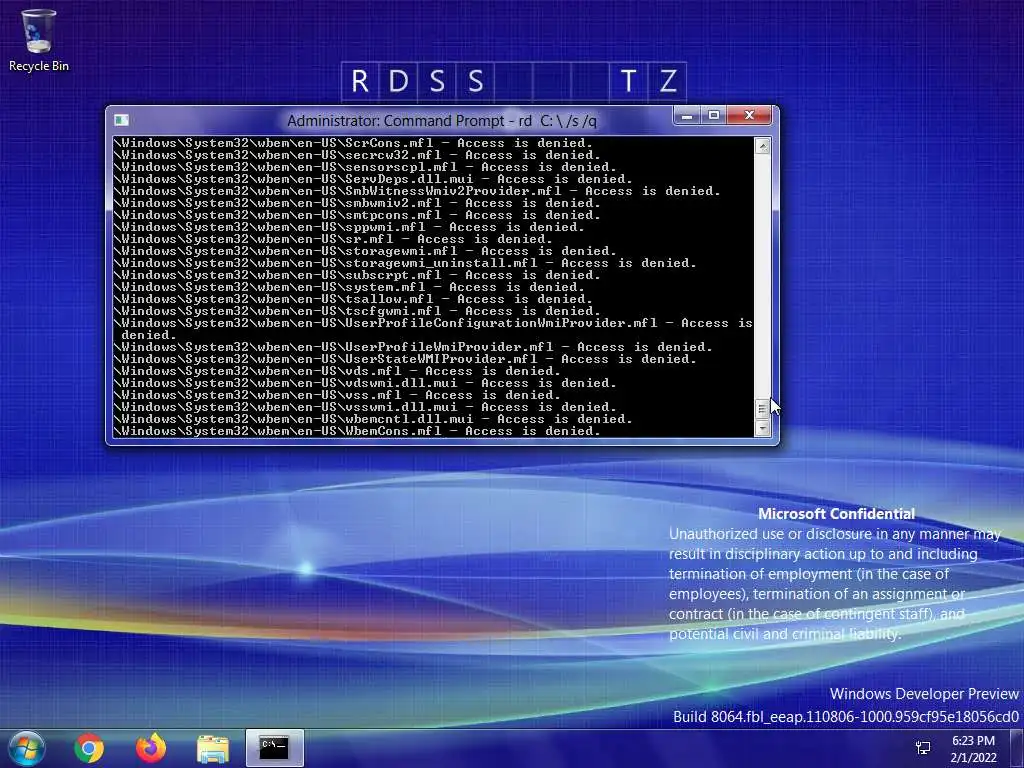Click the Command Prompt title bar system icon
1024x768 pixels.
(x=121, y=120)
